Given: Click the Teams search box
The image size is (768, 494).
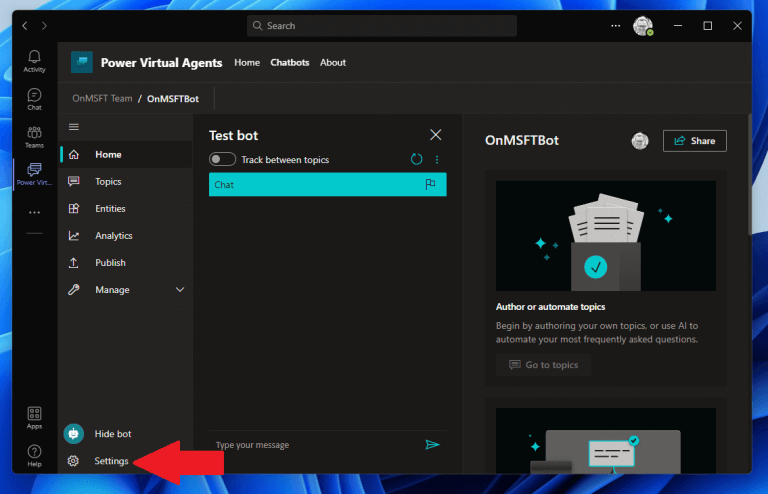Looking at the screenshot, I should point(382,25).
